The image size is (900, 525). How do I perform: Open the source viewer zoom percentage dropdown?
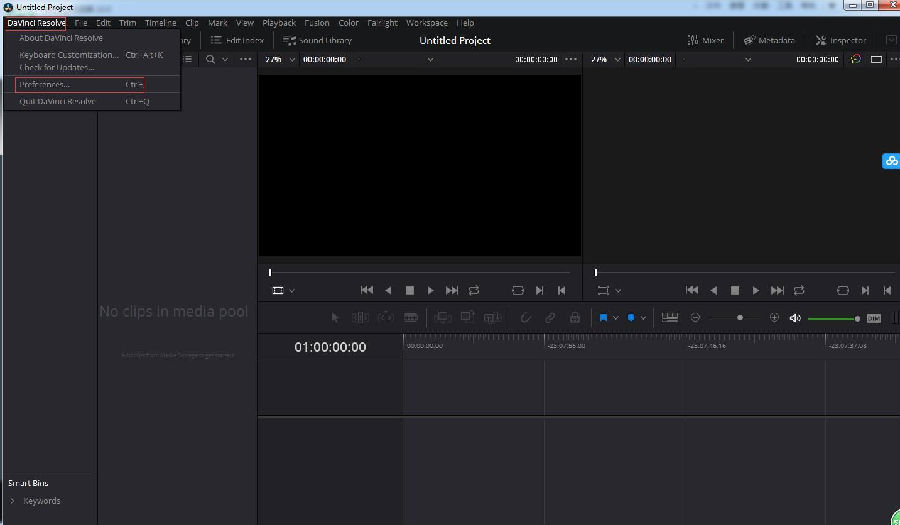(x=280, y=59)
